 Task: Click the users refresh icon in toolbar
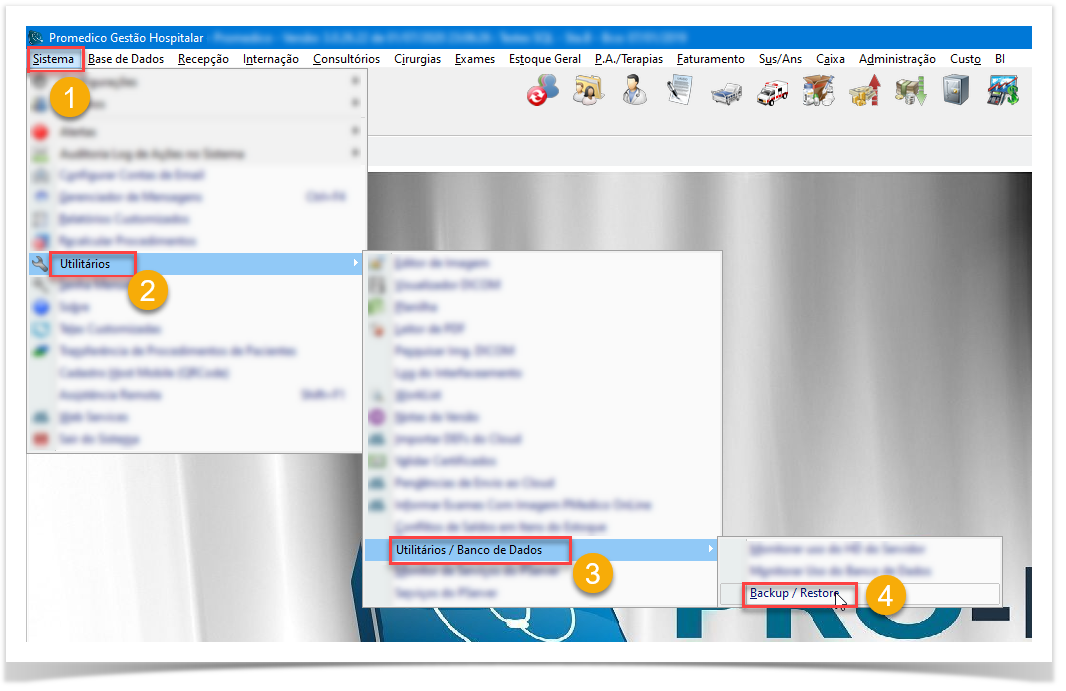click(x=543, y=92)
